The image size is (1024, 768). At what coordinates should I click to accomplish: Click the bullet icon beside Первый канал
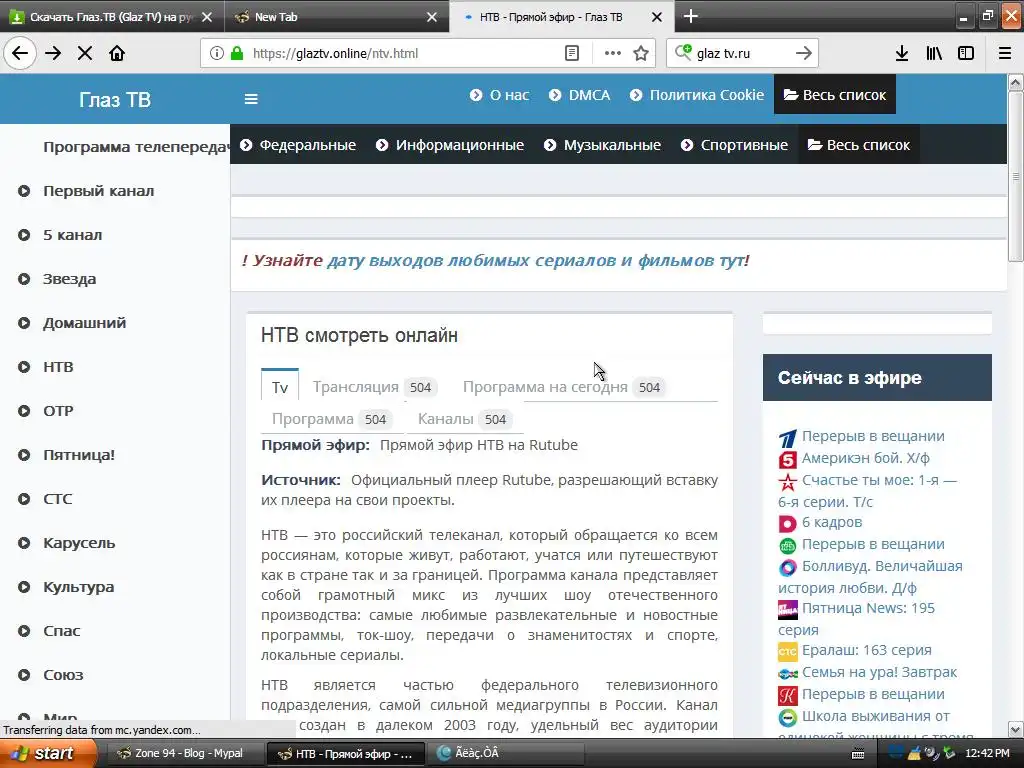point(24,191)
